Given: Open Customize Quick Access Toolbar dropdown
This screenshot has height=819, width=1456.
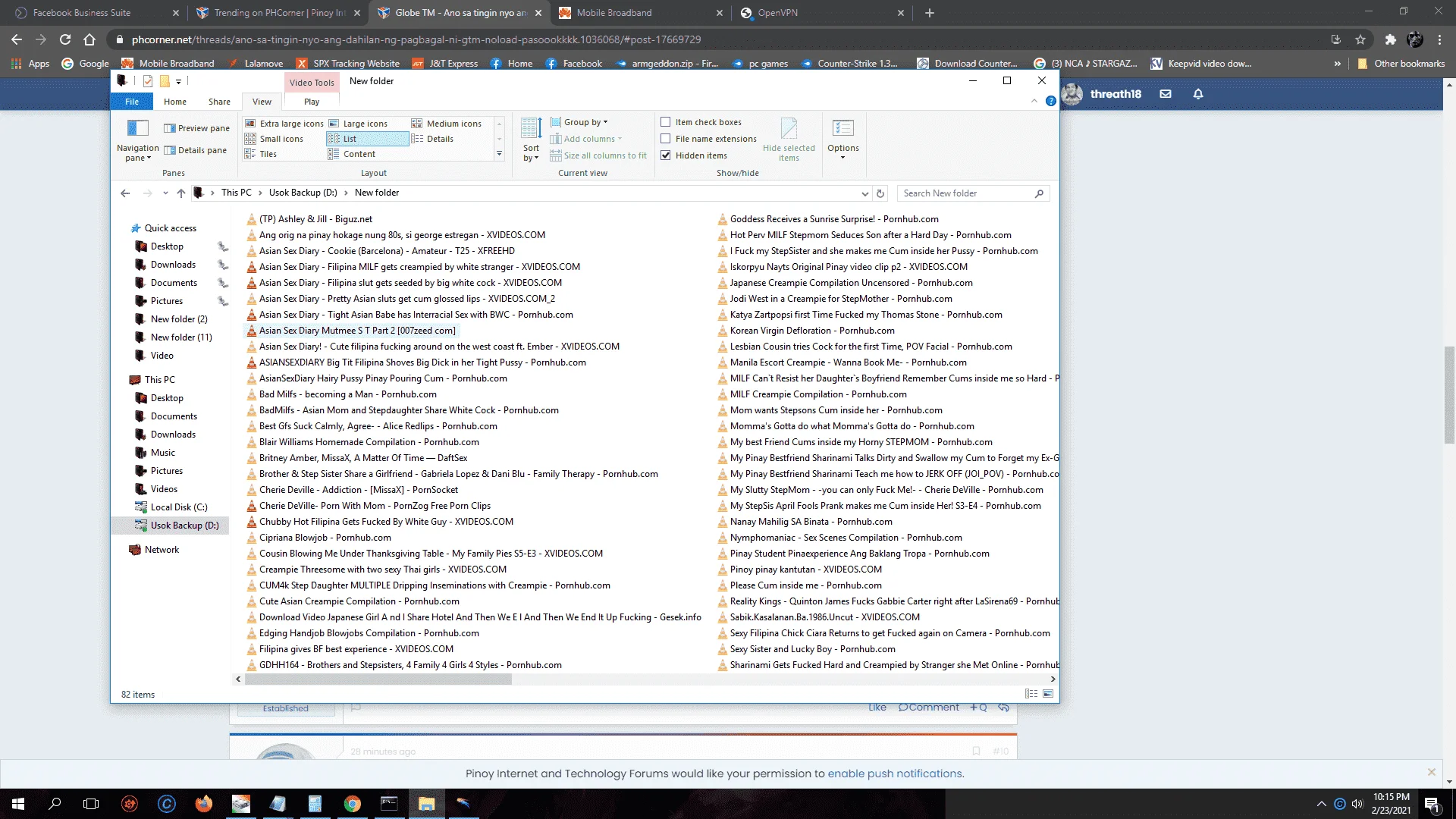Looking at the screenshot, I should (x=179, y=81).
